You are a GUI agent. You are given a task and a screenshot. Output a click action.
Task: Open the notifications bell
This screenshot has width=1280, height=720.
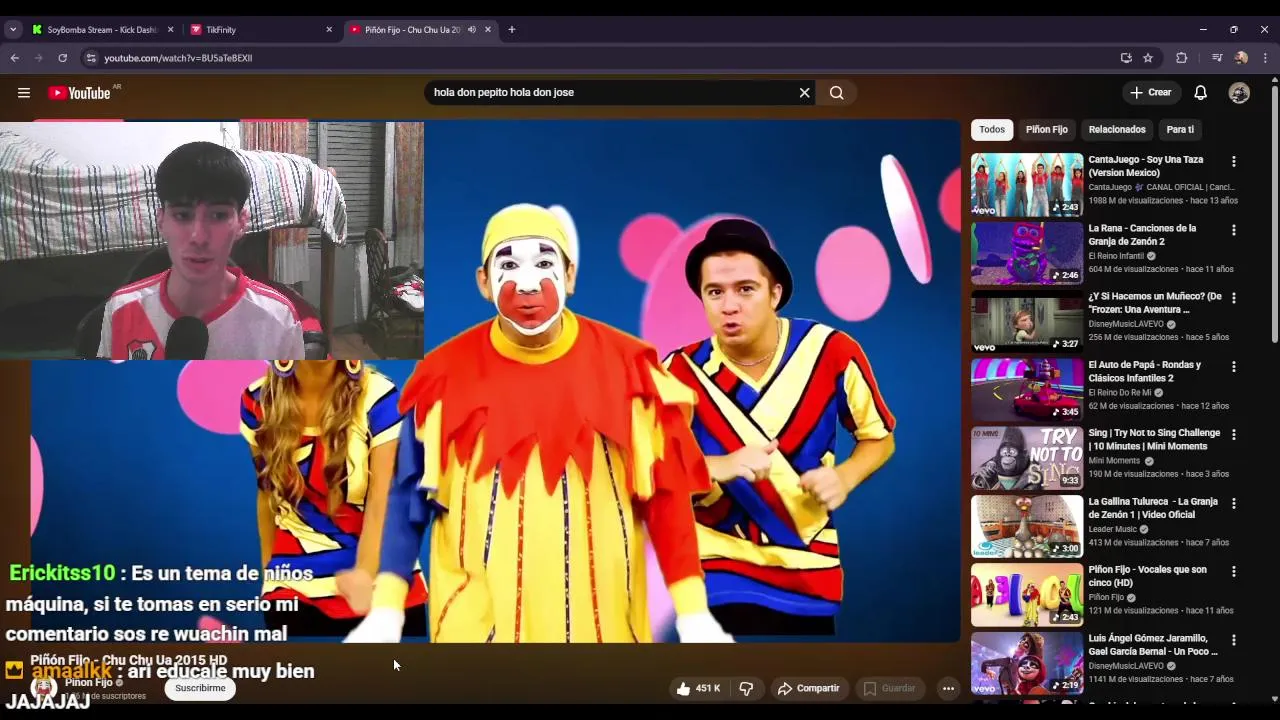[x=1200, y=93]
